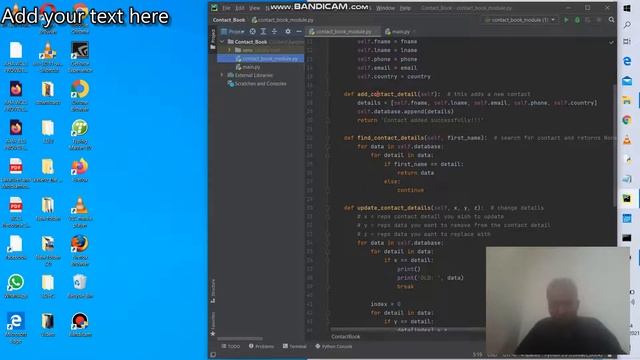The height and width of the screenshot is (360, 640).
Task: Select contact_book_module.py in project tree
Action: point(261,58)
